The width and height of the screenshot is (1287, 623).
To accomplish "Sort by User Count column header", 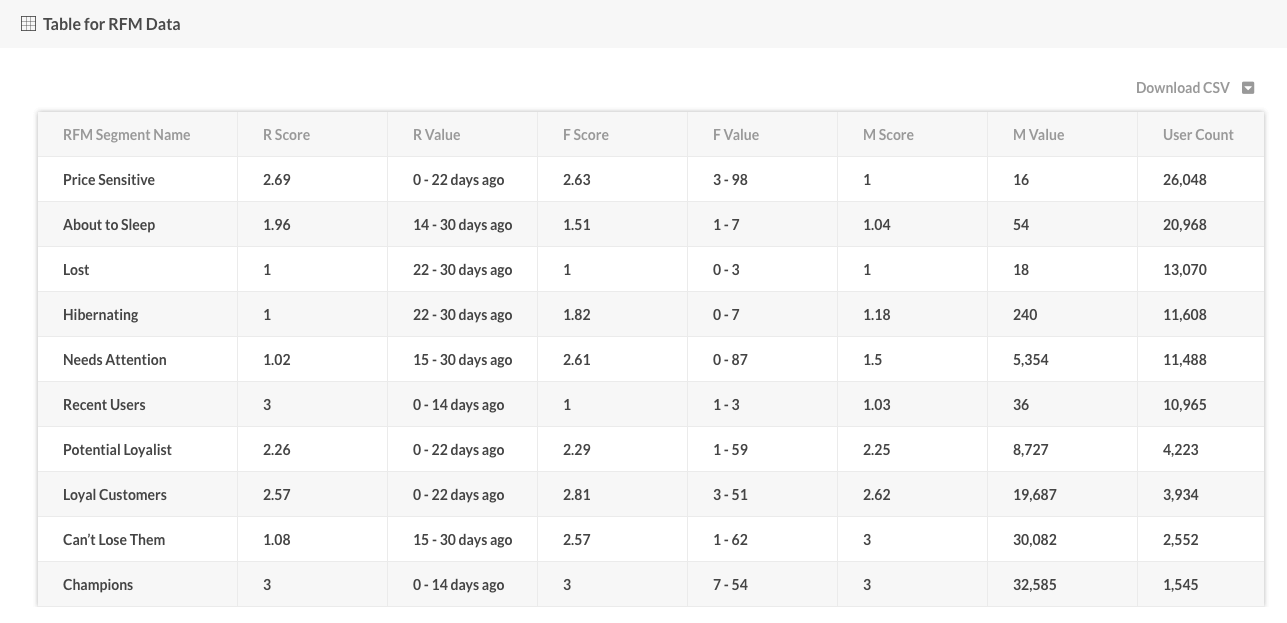I will 1198,135.
